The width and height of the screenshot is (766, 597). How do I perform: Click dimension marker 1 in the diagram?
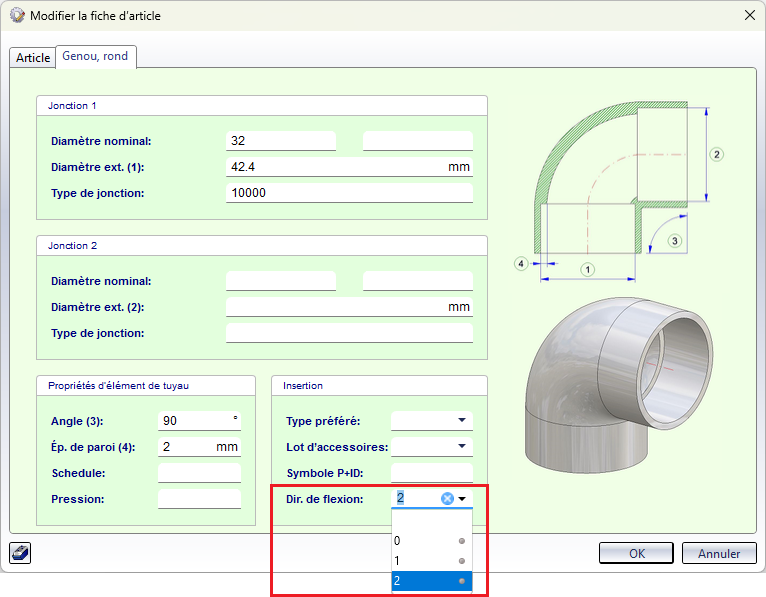[588, 269]
